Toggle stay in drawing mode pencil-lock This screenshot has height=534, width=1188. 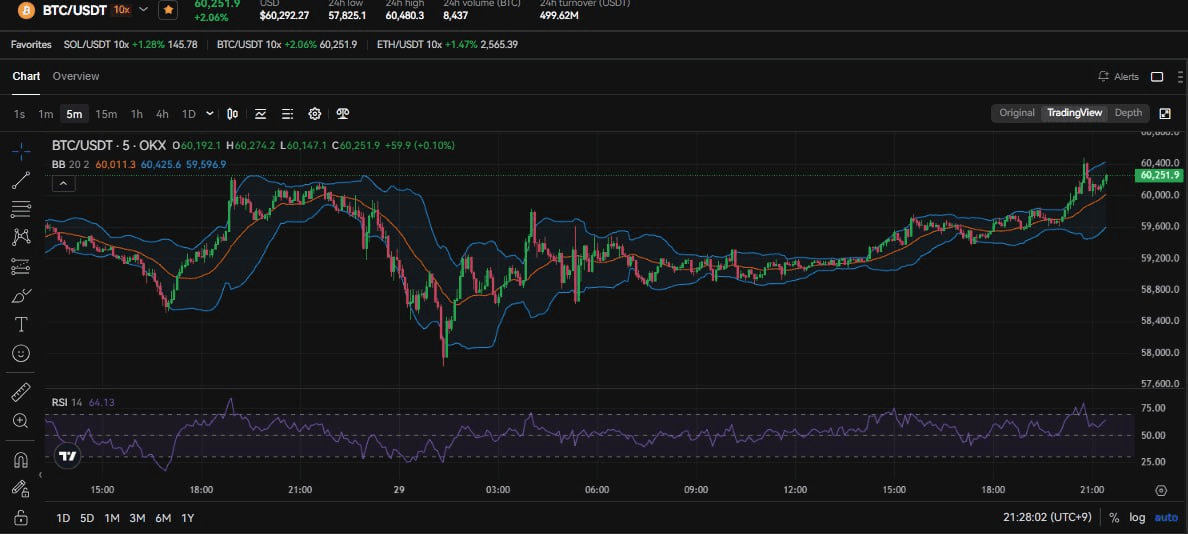click(21, 489)
